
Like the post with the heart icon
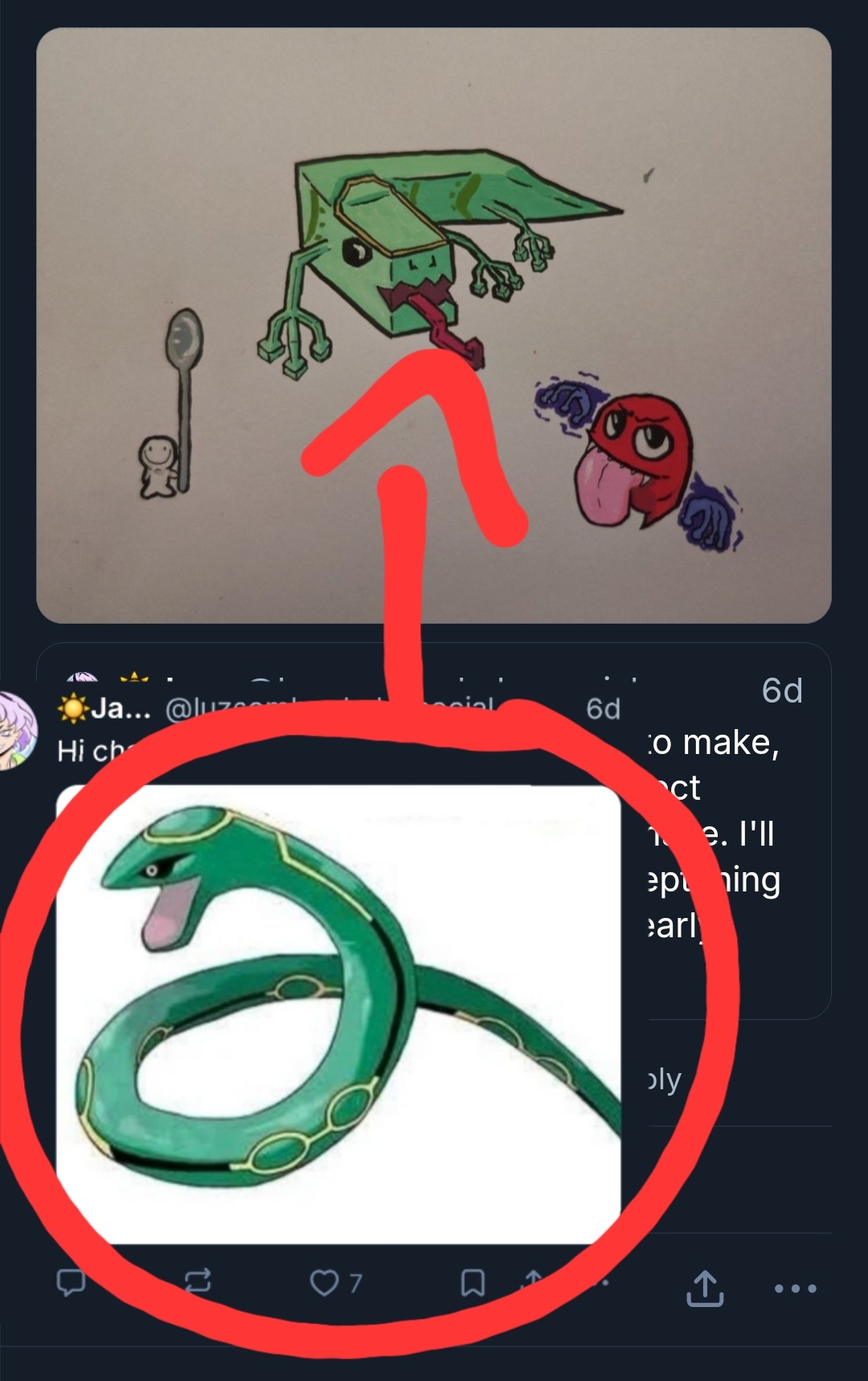pyautogui.click(x=324, y=1282)
